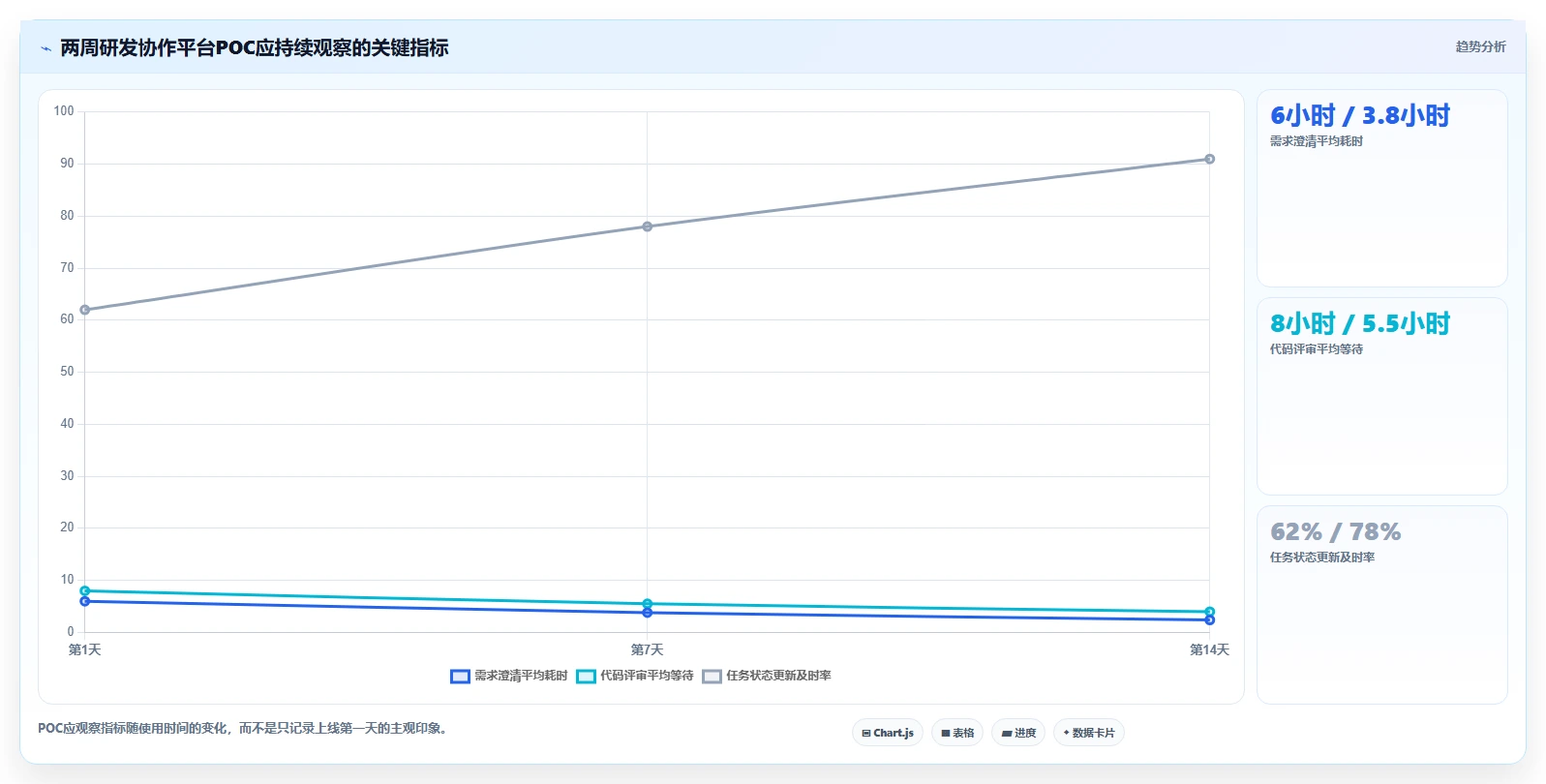
Task: Click the gray data point at 第1天 (62)
Action: click(85, 310)
